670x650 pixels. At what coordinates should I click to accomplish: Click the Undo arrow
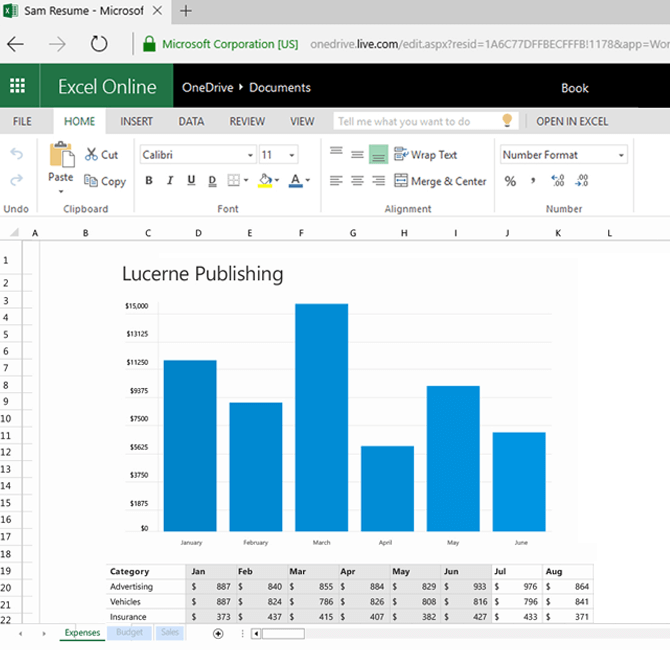[16, 154]
